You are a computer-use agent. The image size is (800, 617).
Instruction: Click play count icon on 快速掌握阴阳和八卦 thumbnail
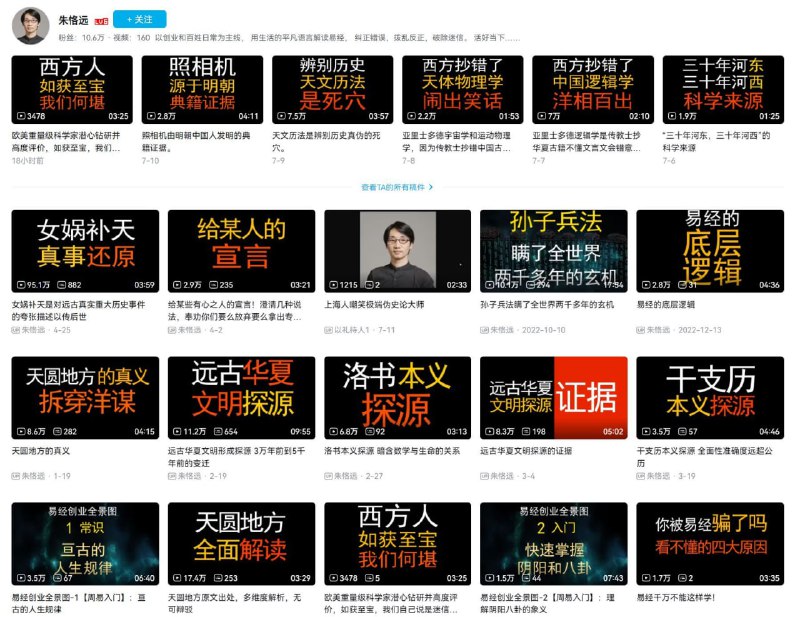pyautogui.click(x=488, y=578)
